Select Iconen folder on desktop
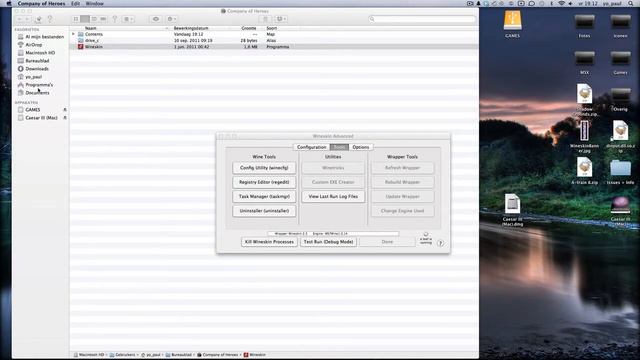This screenshot has width=640, height=360. tap(620, 26)
